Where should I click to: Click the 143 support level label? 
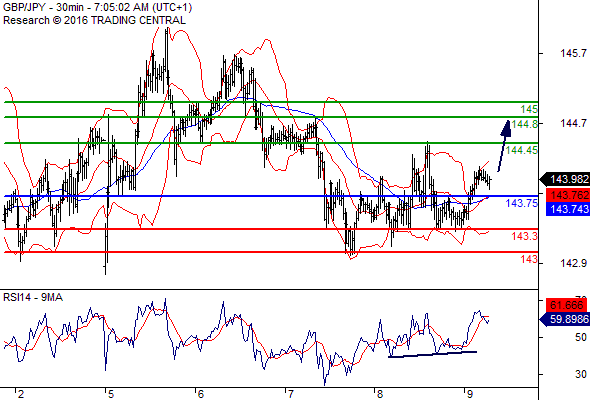(x=529, y=259)
